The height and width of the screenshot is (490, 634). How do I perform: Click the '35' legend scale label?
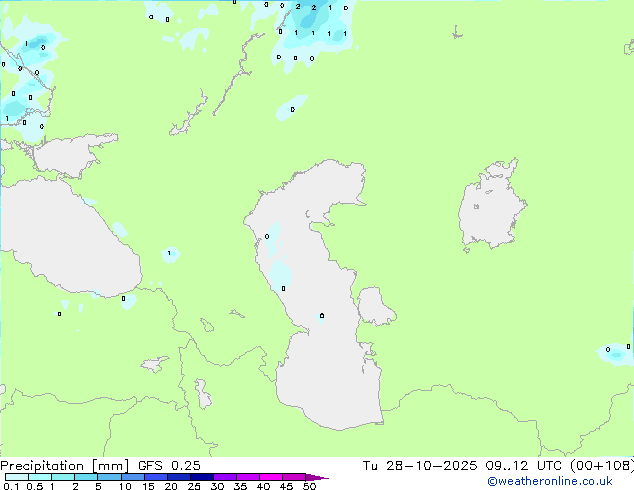point(240,486)
